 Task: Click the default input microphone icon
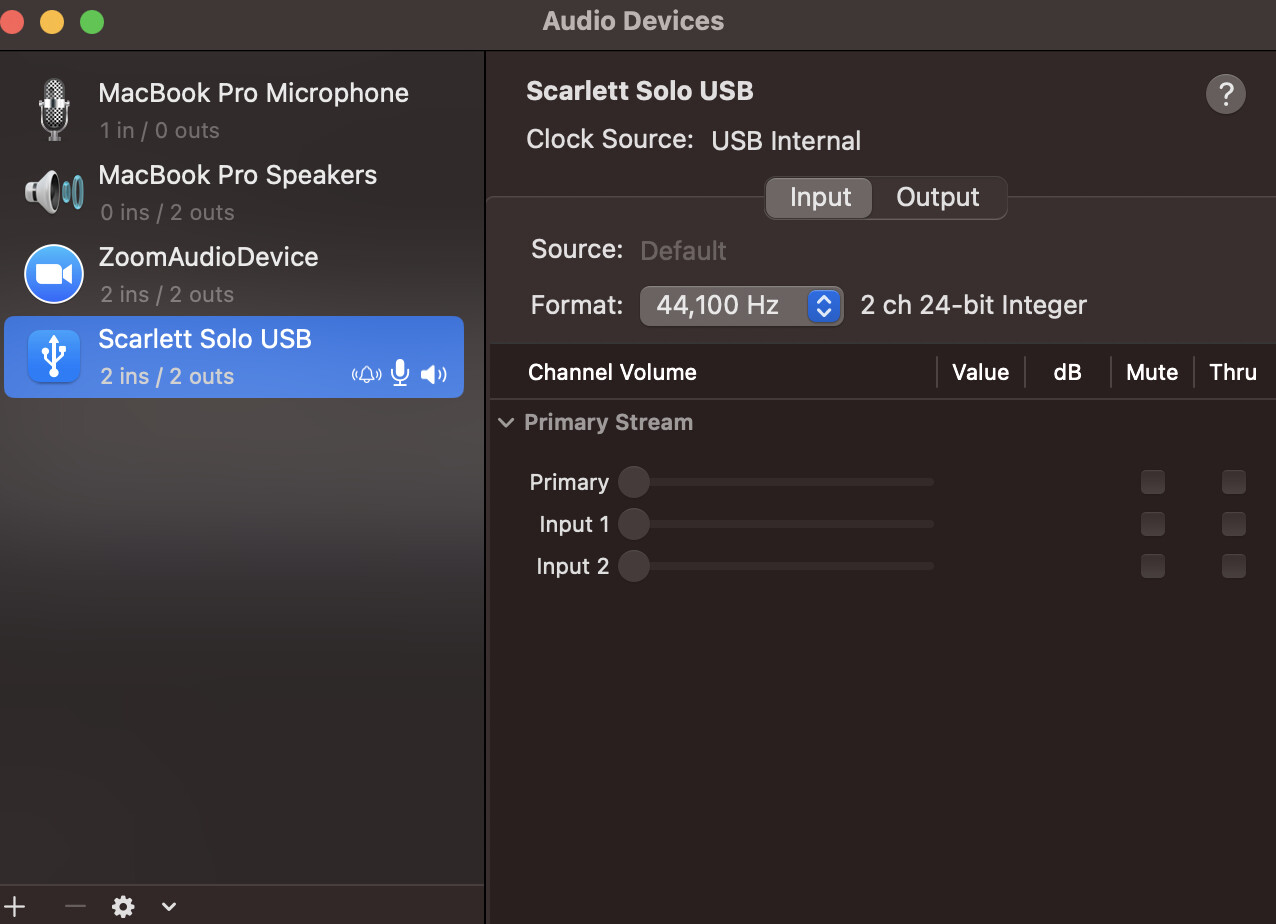coord(400,374)
